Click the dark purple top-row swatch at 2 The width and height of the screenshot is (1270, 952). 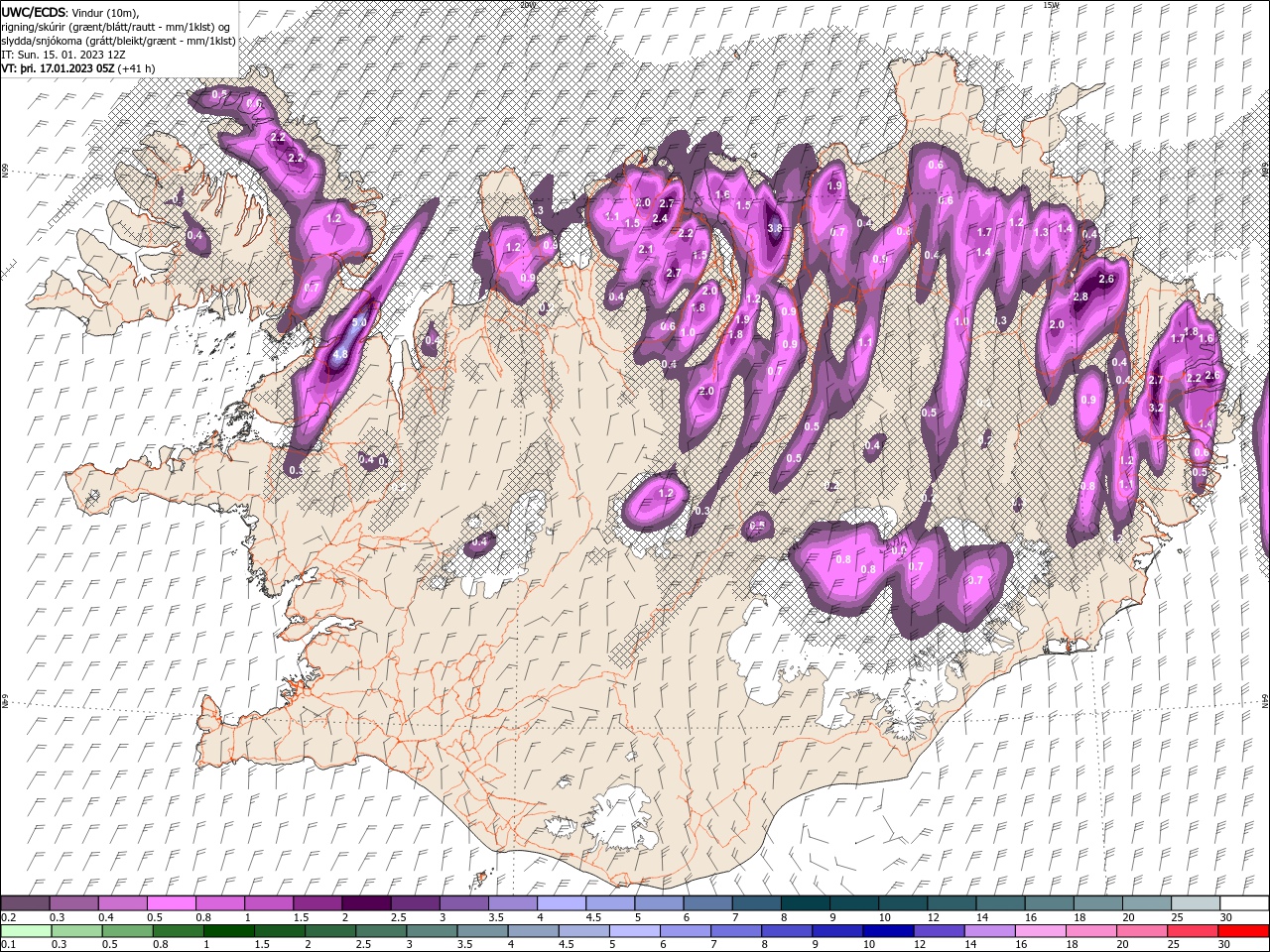365,903
